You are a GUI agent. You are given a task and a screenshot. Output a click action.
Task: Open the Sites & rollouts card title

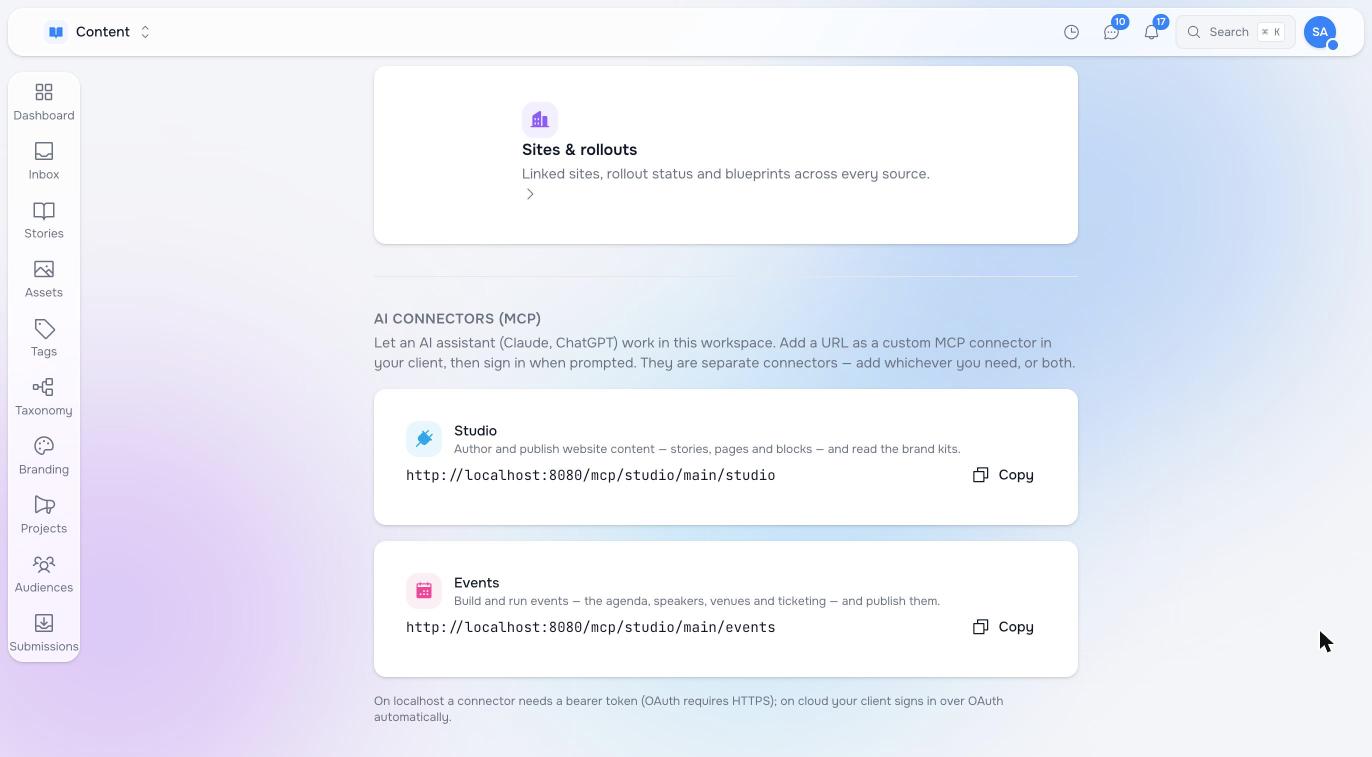click(x=579, y=150)
